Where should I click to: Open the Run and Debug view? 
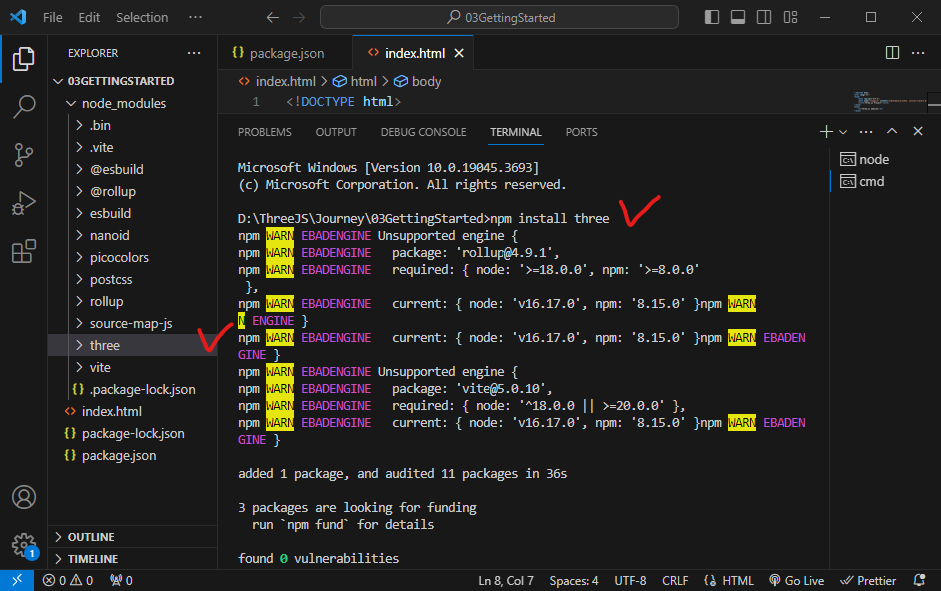point(23,203)
